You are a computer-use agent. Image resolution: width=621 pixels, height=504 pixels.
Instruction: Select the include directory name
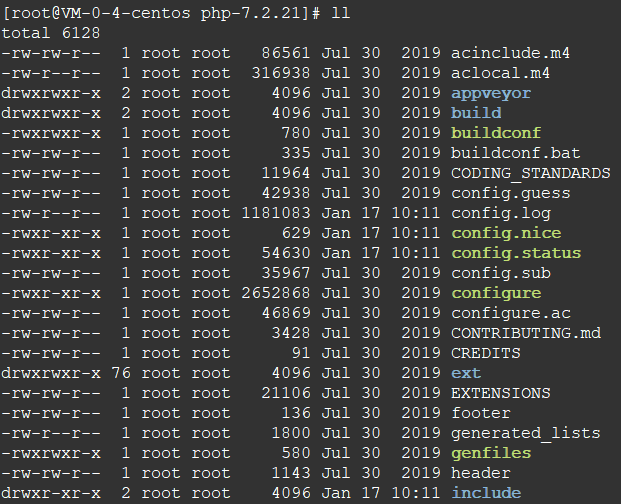(486, 493)
